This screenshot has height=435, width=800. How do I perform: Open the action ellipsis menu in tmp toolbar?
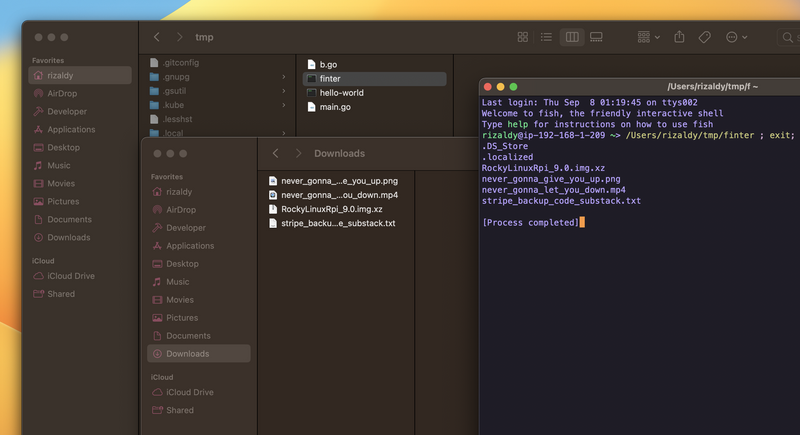point(736,37)
